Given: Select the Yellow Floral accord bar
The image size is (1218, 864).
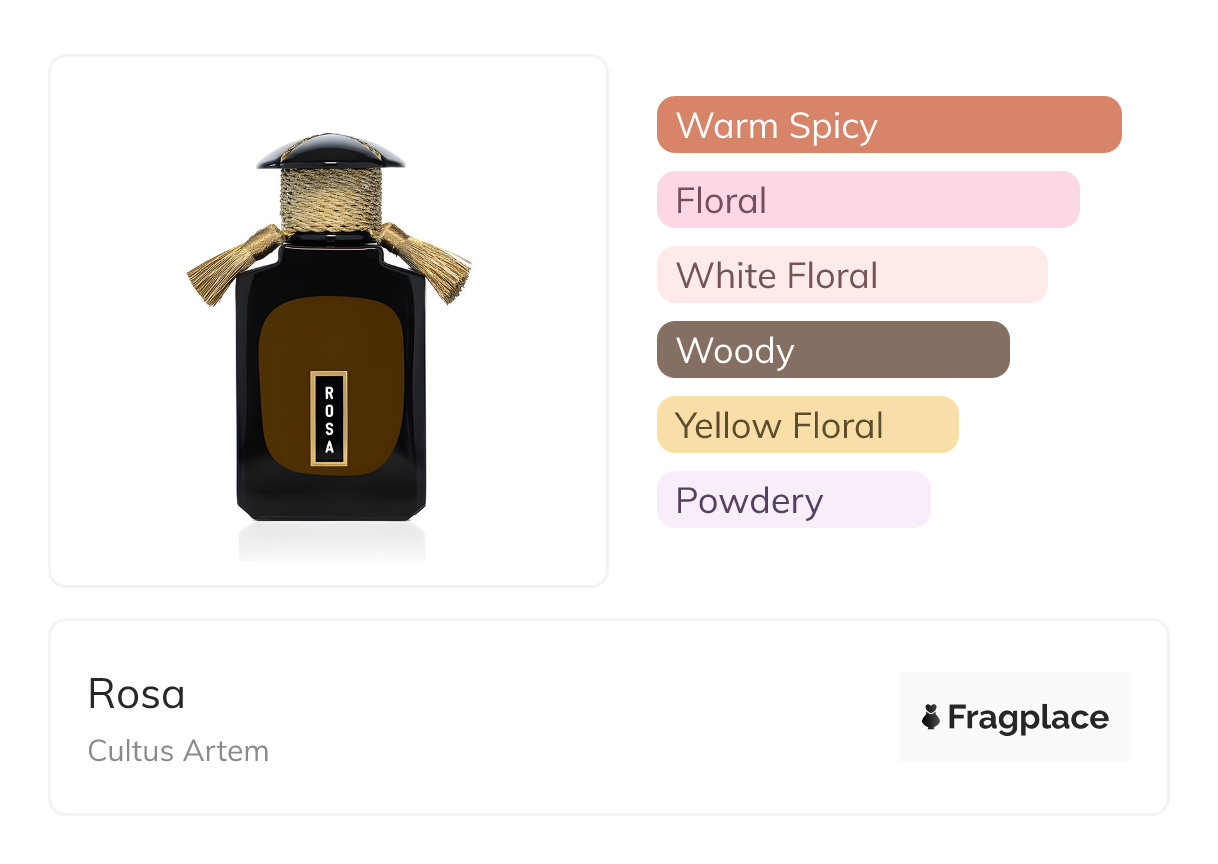Looking at the screenshot, I should pos(807,425).
